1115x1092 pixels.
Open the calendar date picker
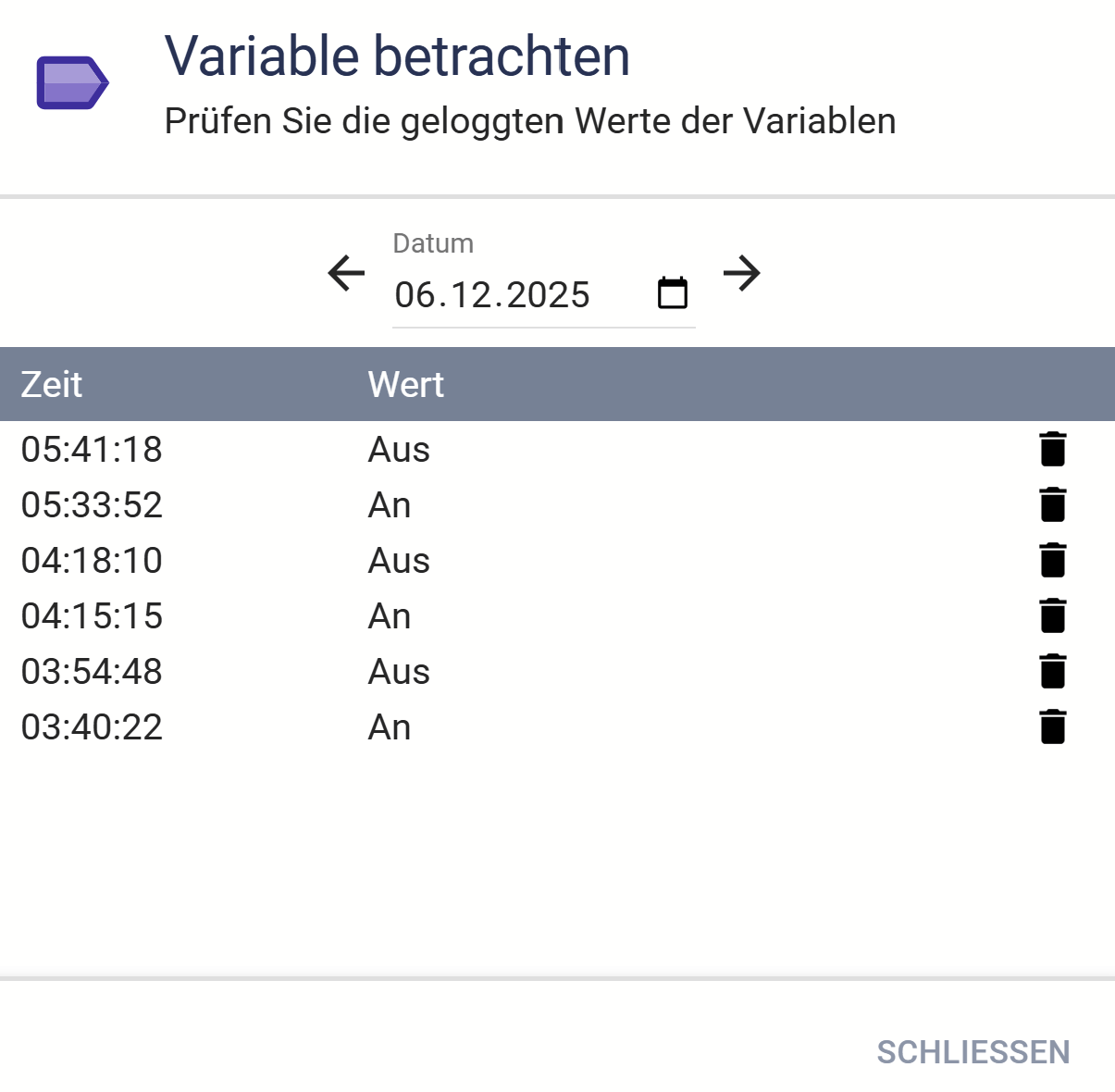point(672,293)
